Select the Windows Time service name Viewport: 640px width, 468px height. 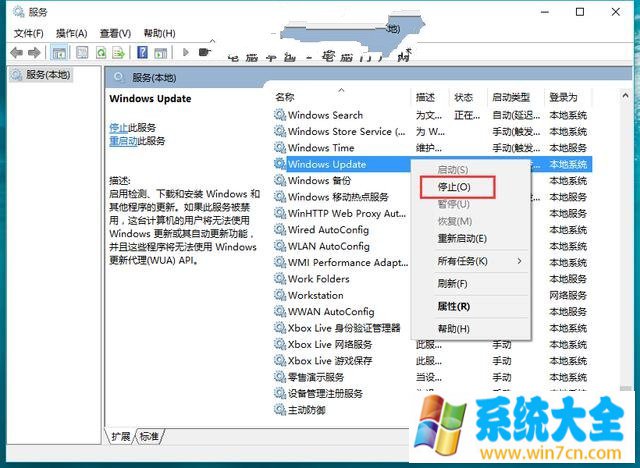321,148
